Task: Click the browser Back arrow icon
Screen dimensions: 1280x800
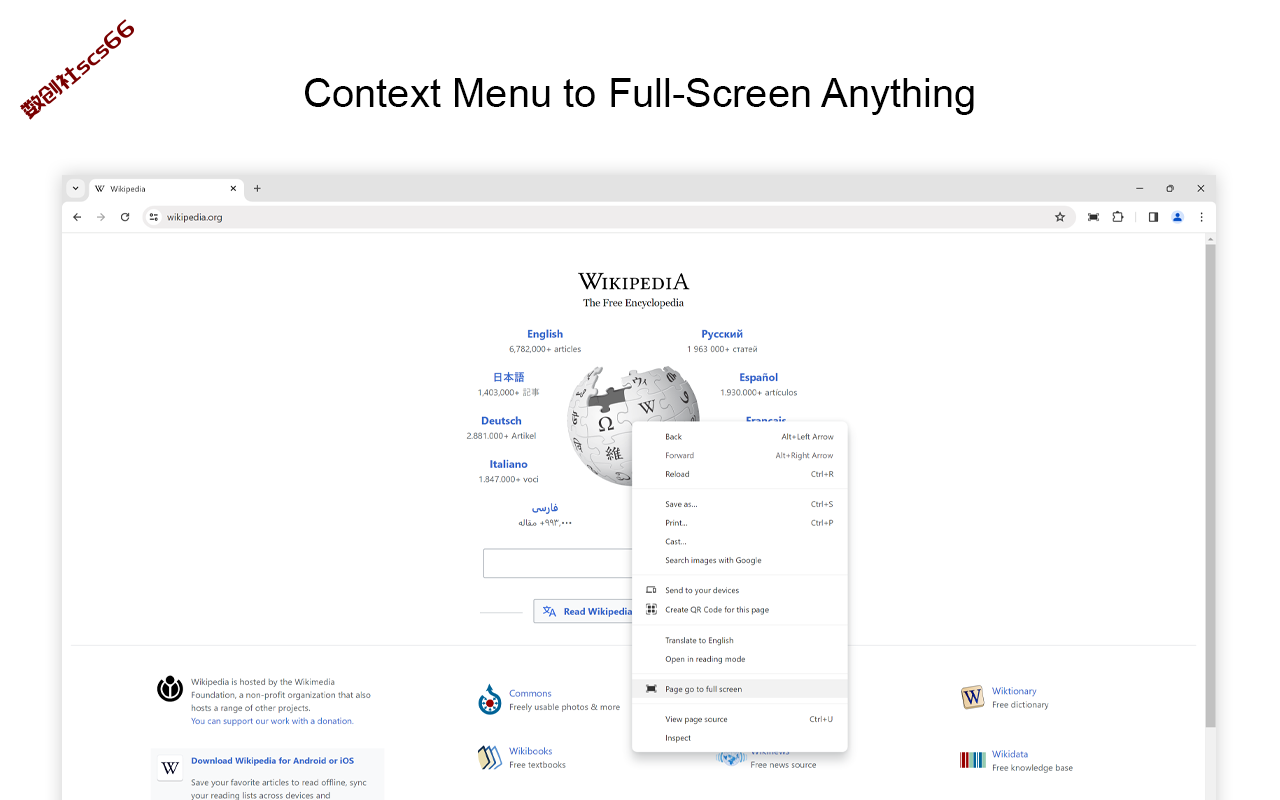Action: coord(77,217)
